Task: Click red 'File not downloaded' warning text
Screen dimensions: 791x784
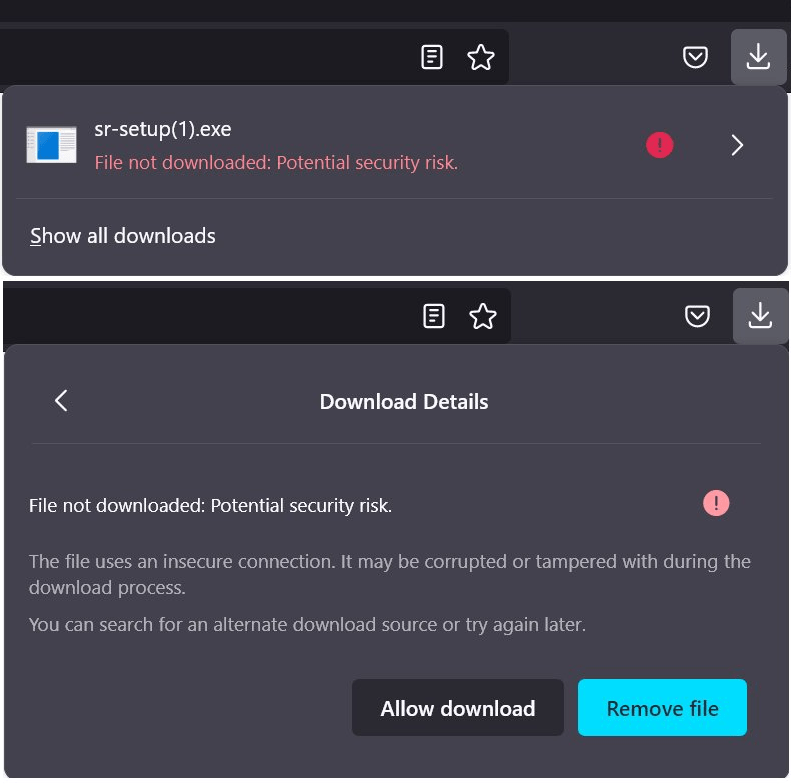Action: [x=276, y=163]
